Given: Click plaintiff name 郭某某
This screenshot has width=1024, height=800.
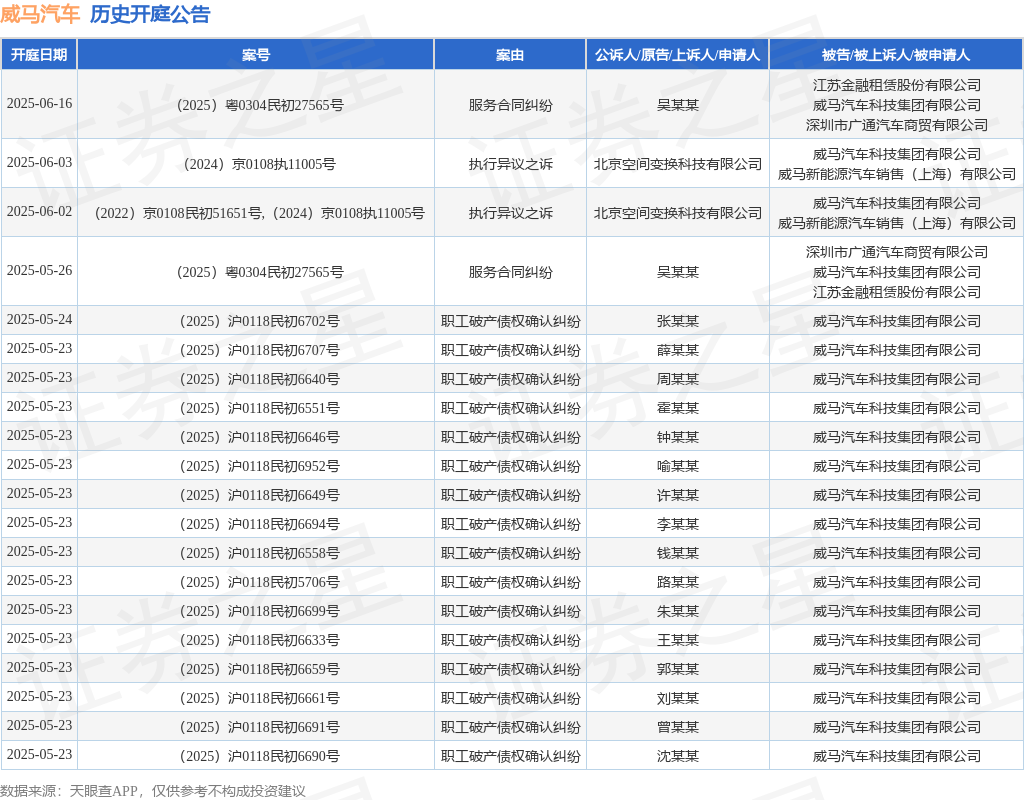Looking at the screenshot, I should tap(678, 669).
